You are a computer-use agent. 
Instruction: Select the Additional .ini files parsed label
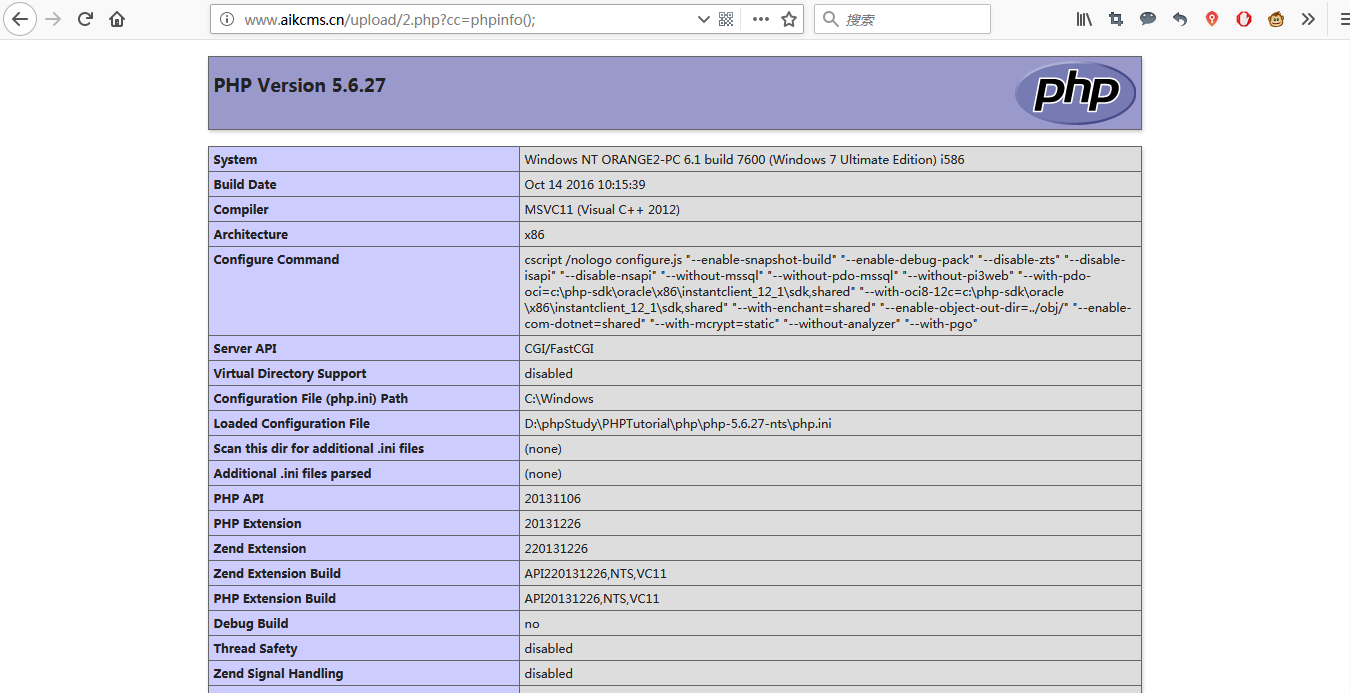coord(292,474)
